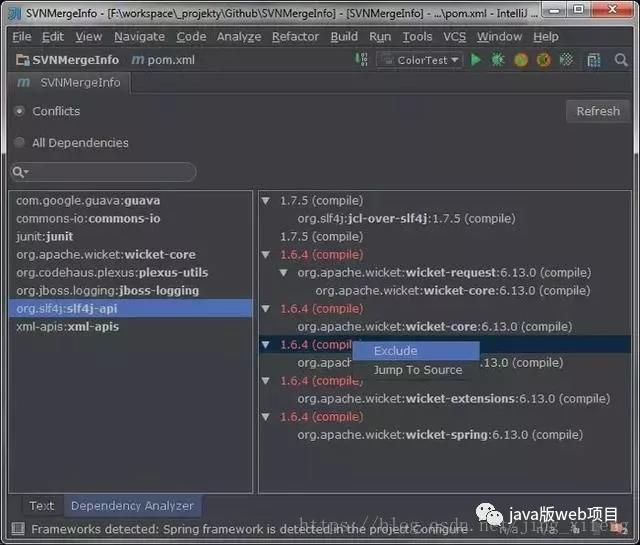The height and width of the screenshot is (545, 640).
Task: Toggle tool windows icon in status bar
Action: pyautogui.click(x=18, y=529)
